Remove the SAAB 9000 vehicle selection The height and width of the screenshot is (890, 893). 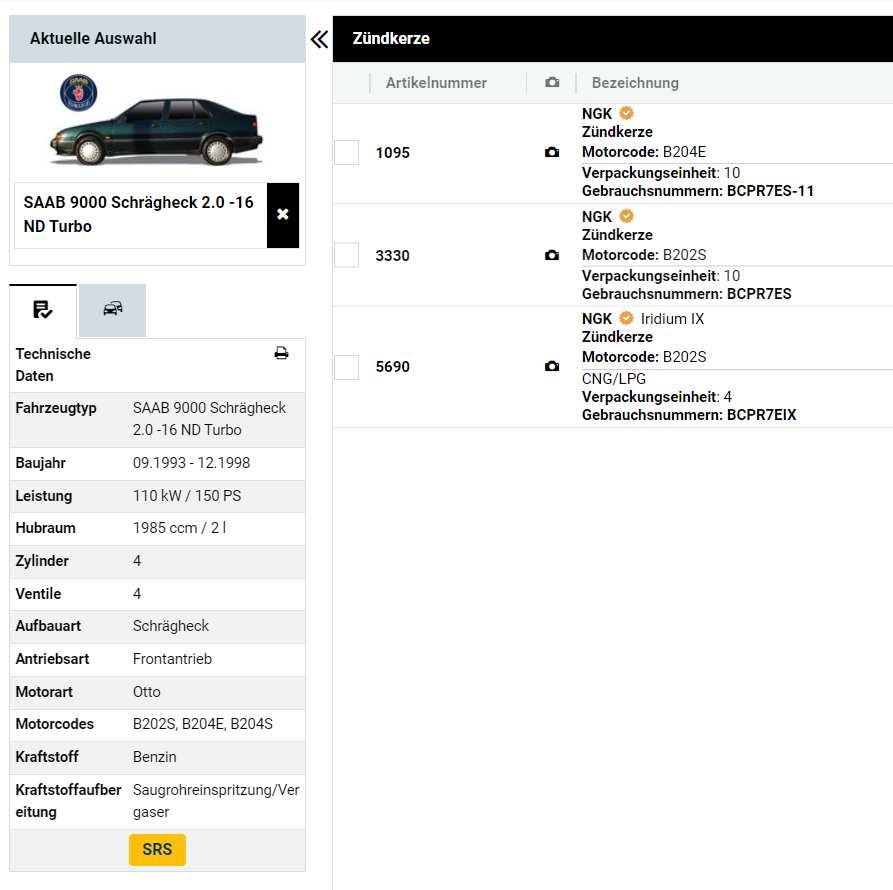282,215
